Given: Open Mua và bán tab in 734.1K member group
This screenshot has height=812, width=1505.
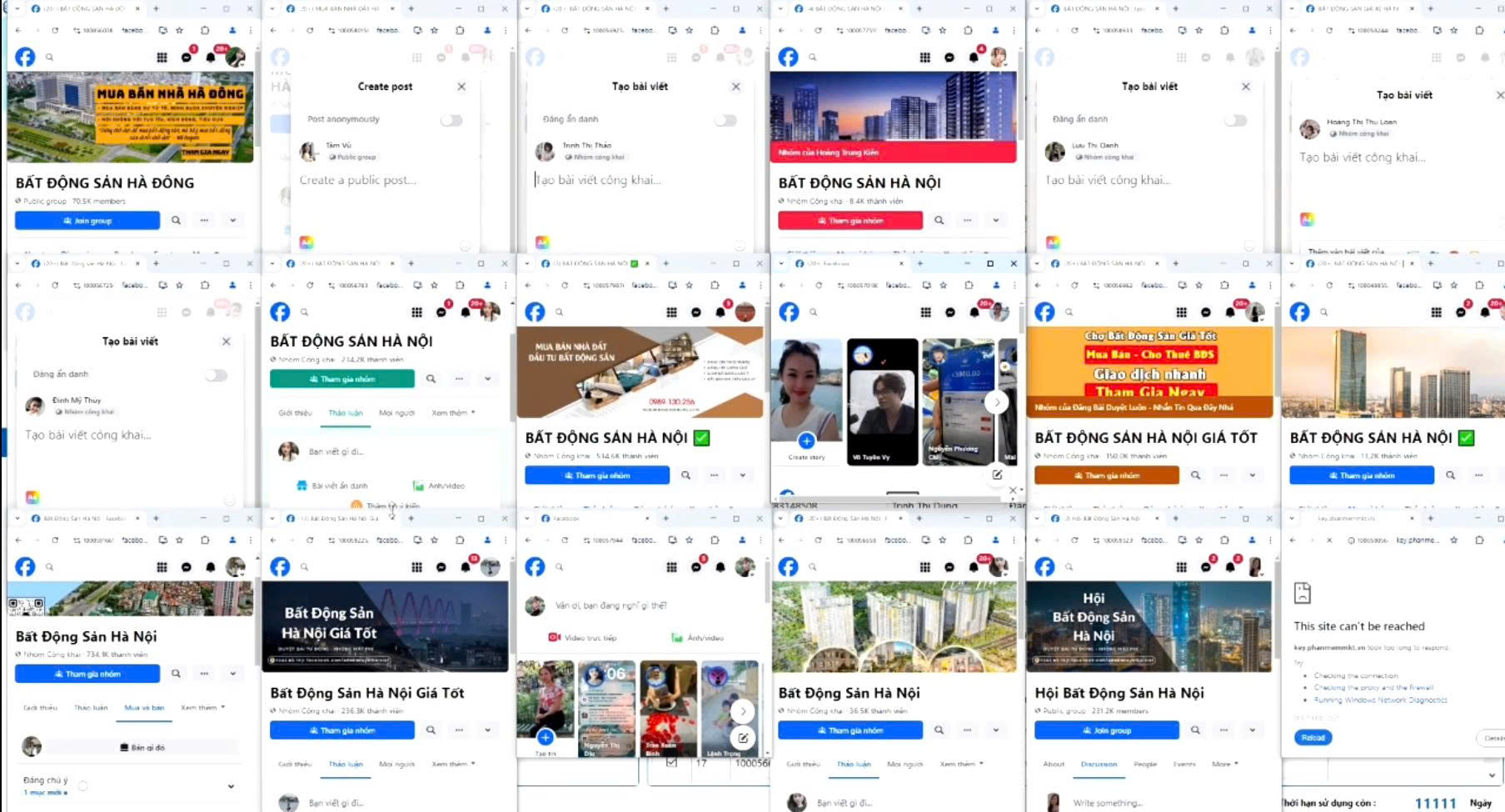Looking at the screenshot, I should tap(144, 708).
